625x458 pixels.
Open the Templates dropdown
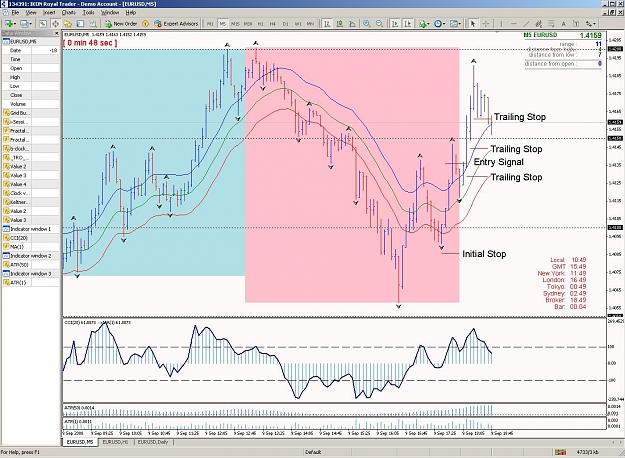[455, 24]
